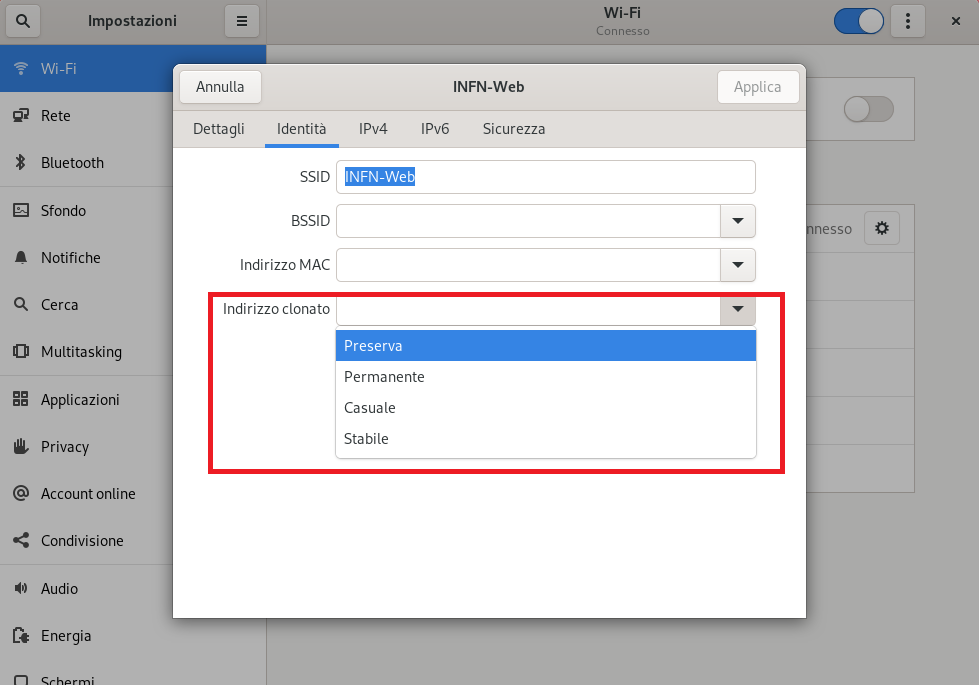Open the Sfondo panel label
The height and width of the screenshot is (685, 979).
click(x=63, y=210)
